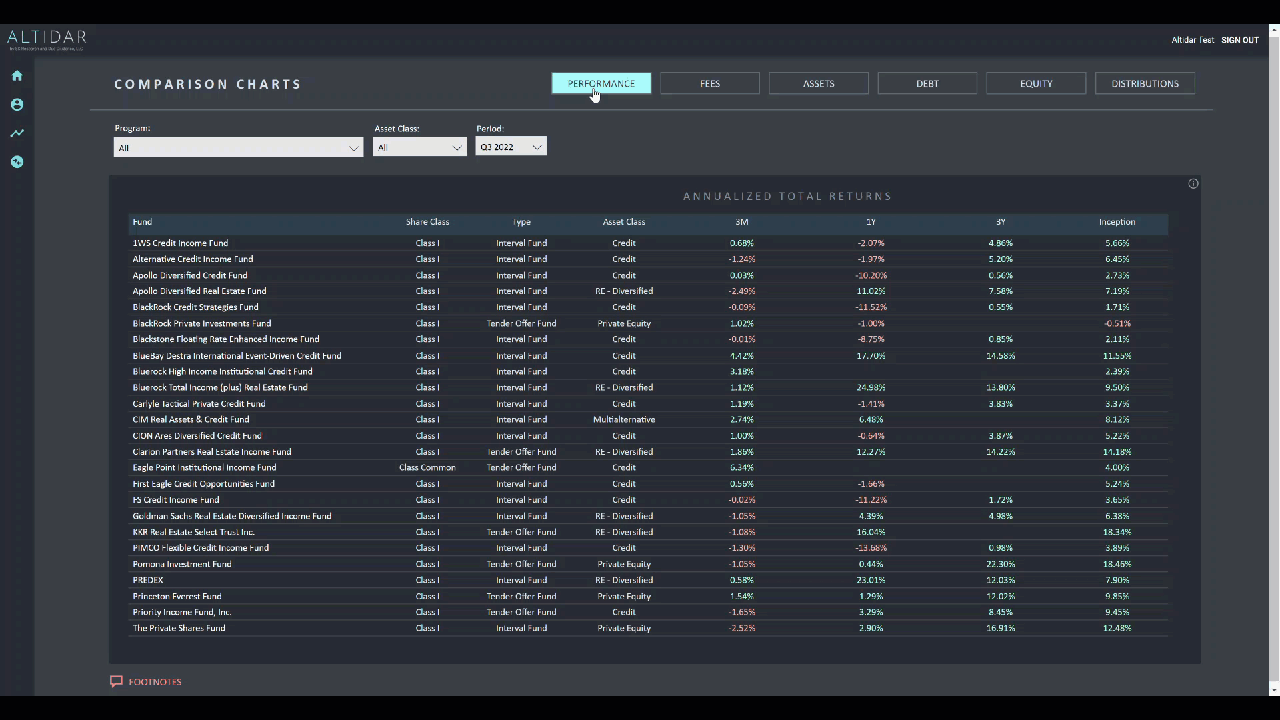The image size is (1280, 720).
Task: Sort by the 3M column header
Action: (x=742, y=222)
